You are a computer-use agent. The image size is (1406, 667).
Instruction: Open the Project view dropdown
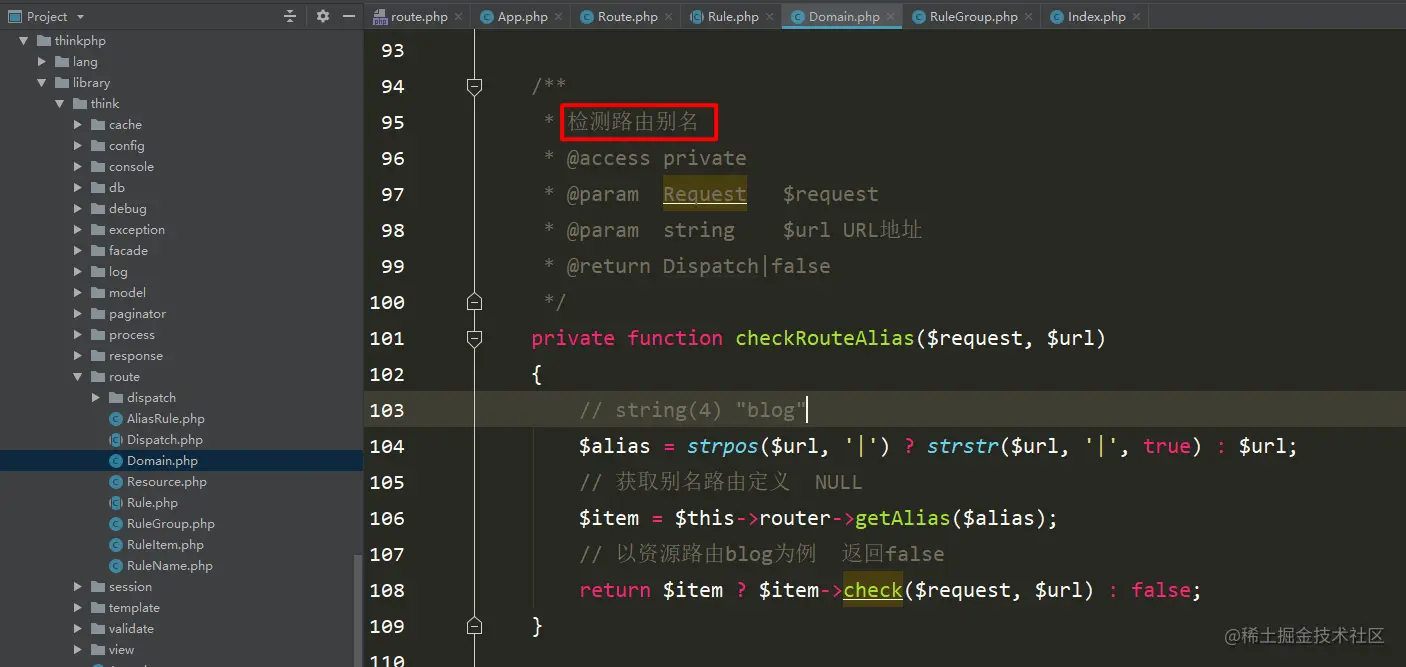pyautogui.click(x=80, y=17)
